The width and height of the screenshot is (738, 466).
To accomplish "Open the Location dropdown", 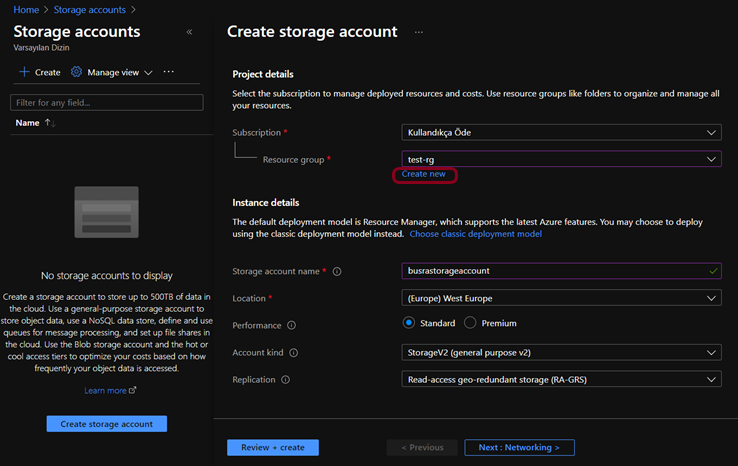I will pos(561,298).
